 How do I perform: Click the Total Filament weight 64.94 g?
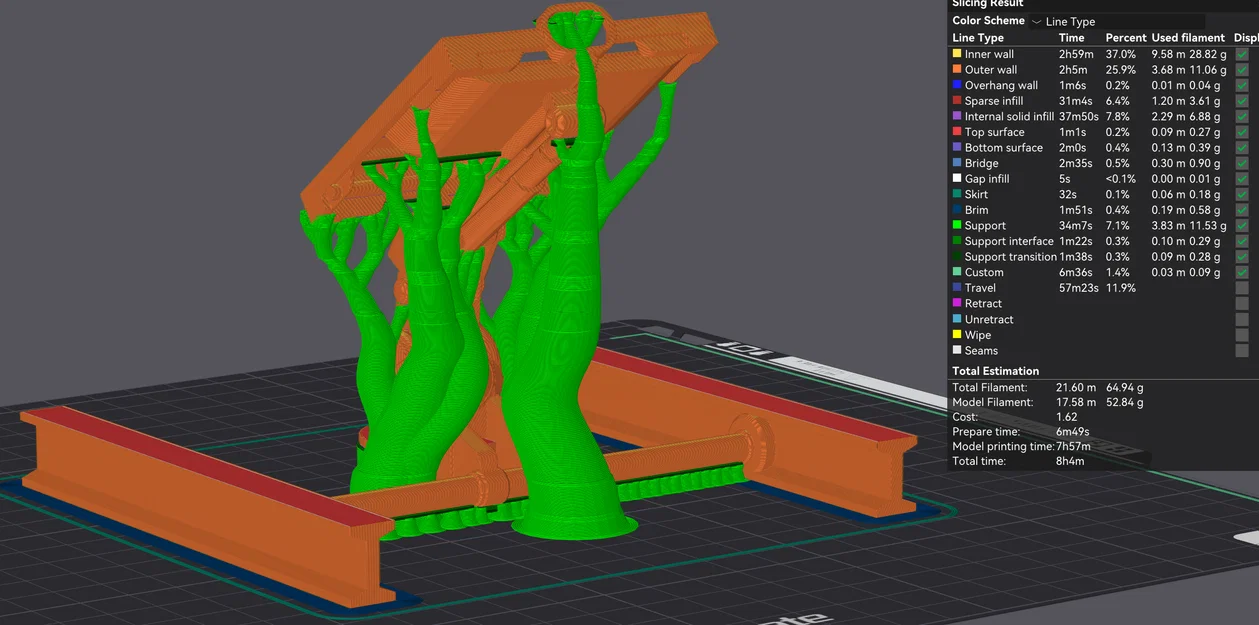click(1124, 387)
